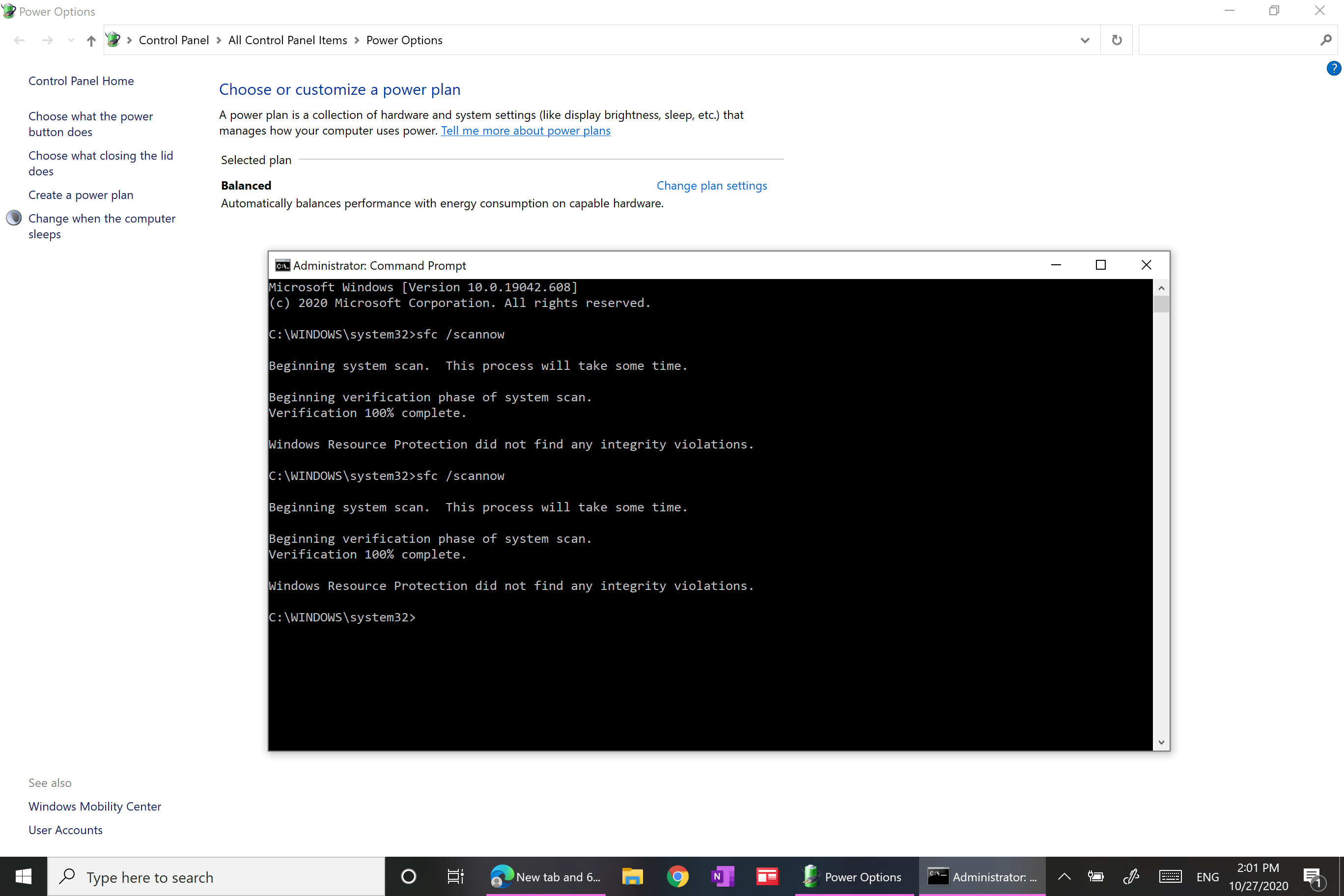Open Task View from the taskbar
Image resolution: width=1344 pixels, height=896 pixels.
[x=455, y=876]
